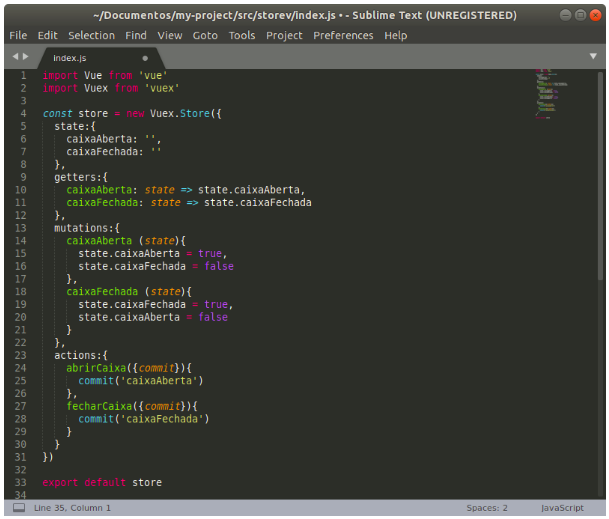609x519 pixels.
Task: Place cursor on 'import Vuex from' line
Action: coord(111,88)
